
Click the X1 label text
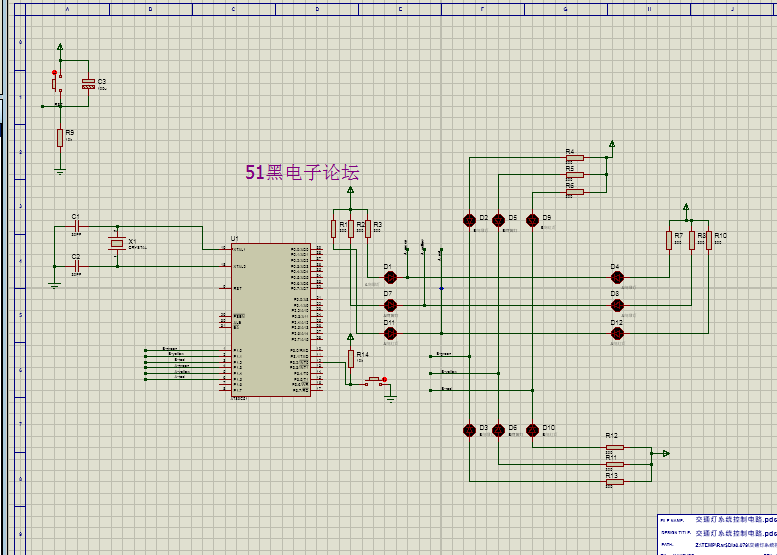132,241
